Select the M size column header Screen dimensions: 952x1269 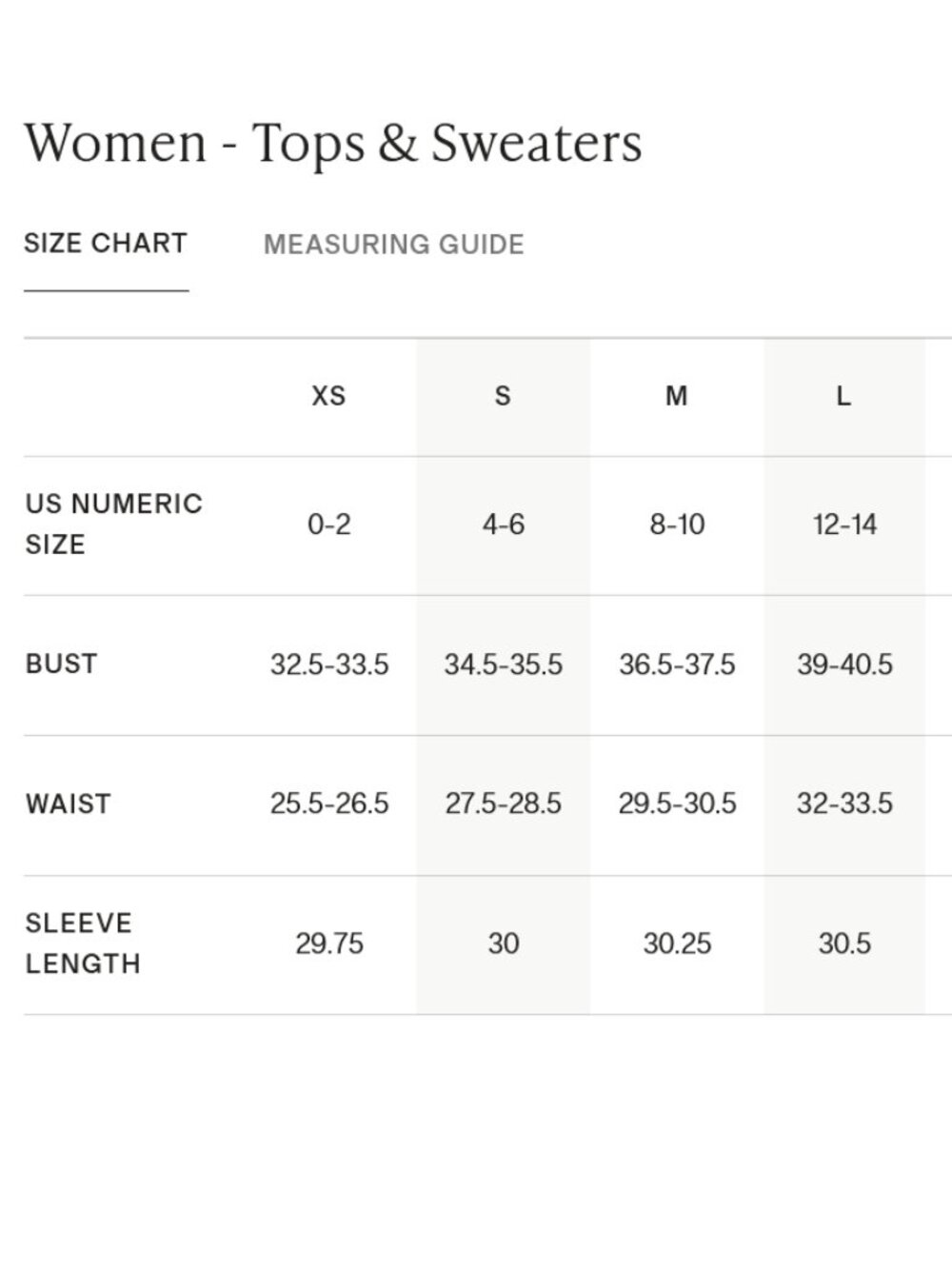[x=676, y=396]
